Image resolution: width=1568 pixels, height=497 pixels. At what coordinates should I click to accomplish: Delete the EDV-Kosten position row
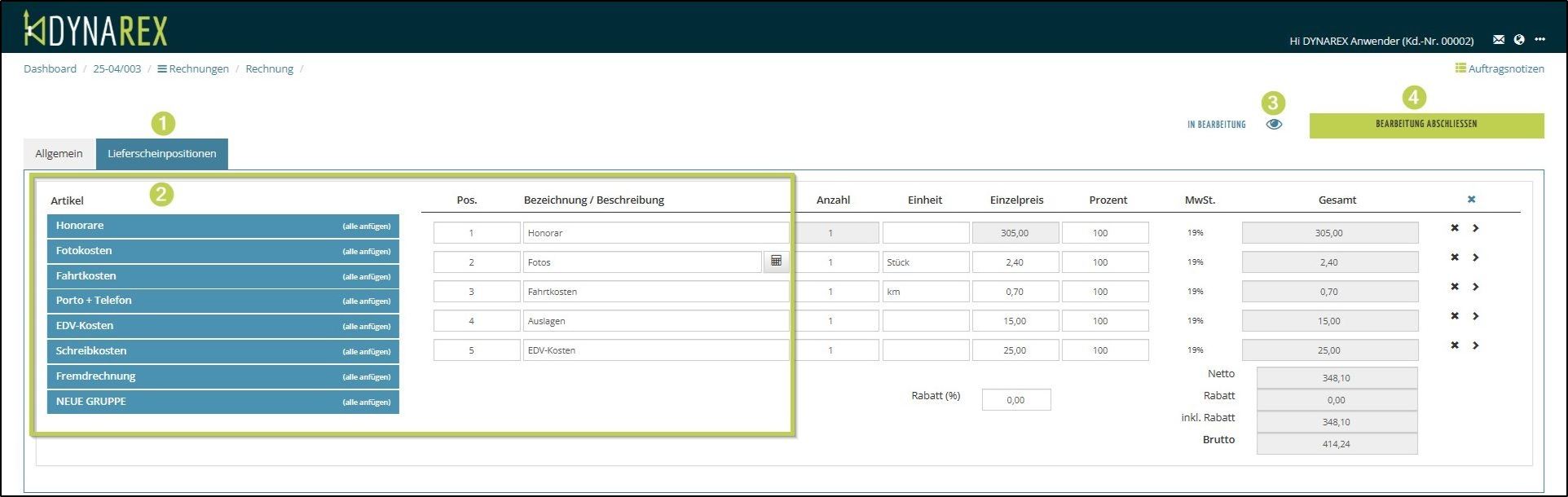pos(1455,345)
